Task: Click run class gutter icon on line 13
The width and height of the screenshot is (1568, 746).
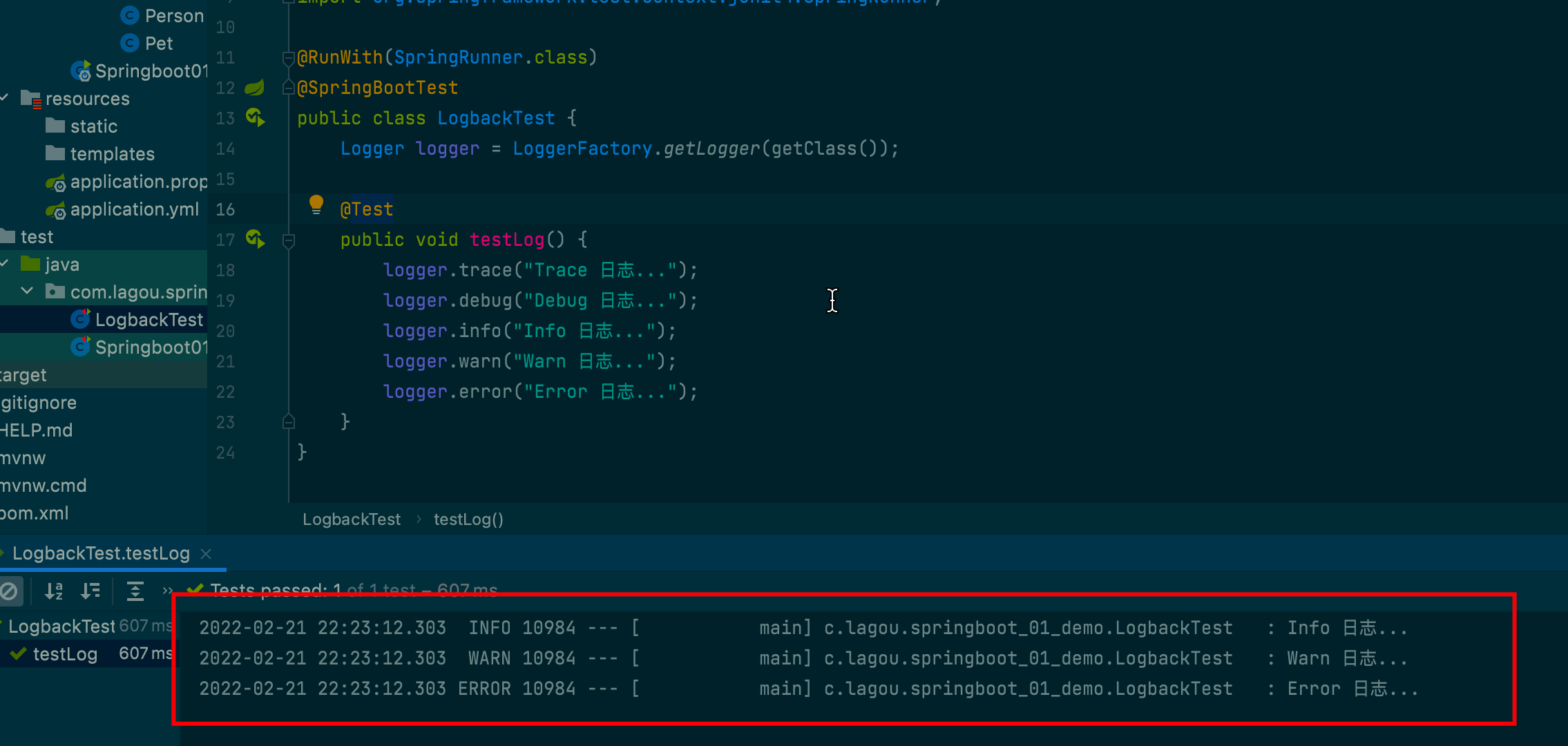Action: [255, 118]
